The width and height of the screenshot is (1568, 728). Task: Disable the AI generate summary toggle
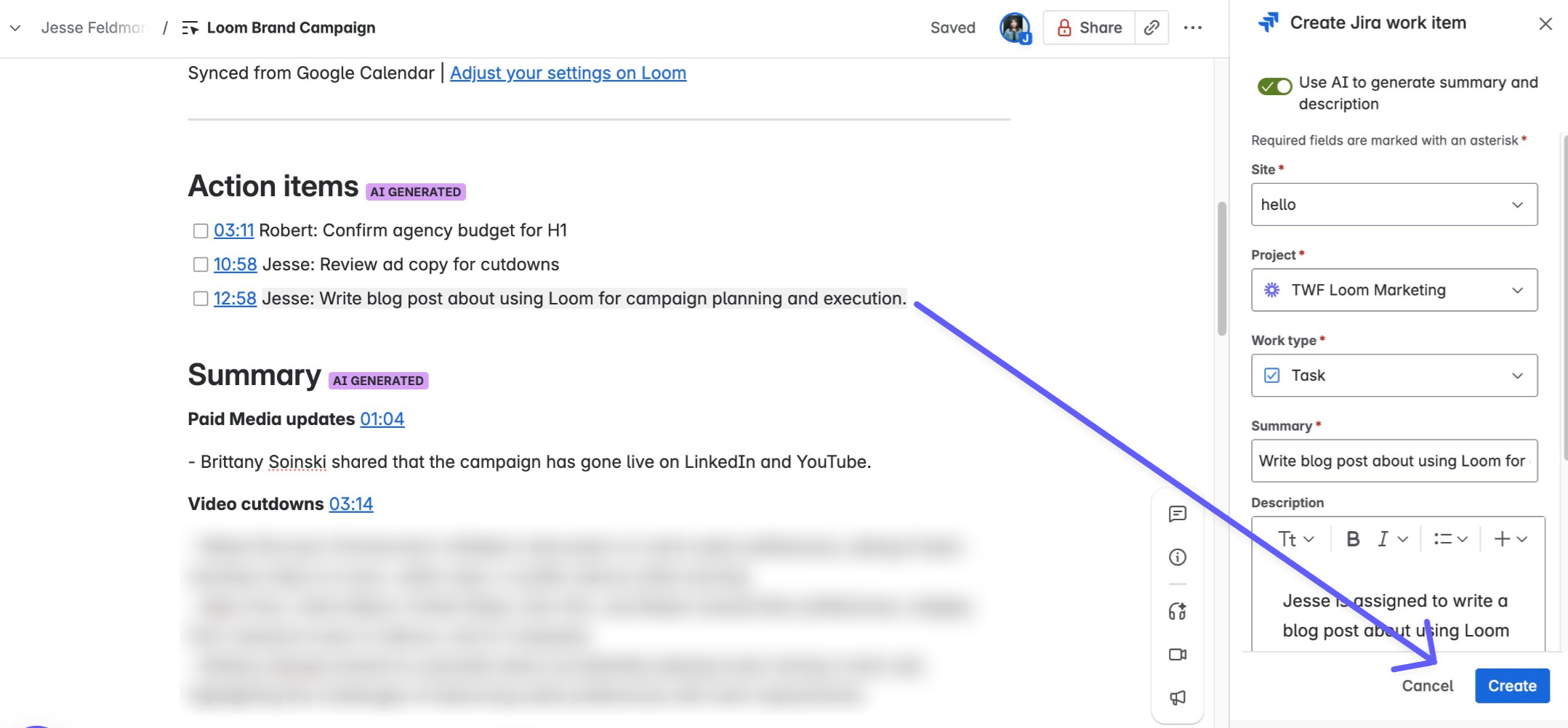coord(1274,86)
